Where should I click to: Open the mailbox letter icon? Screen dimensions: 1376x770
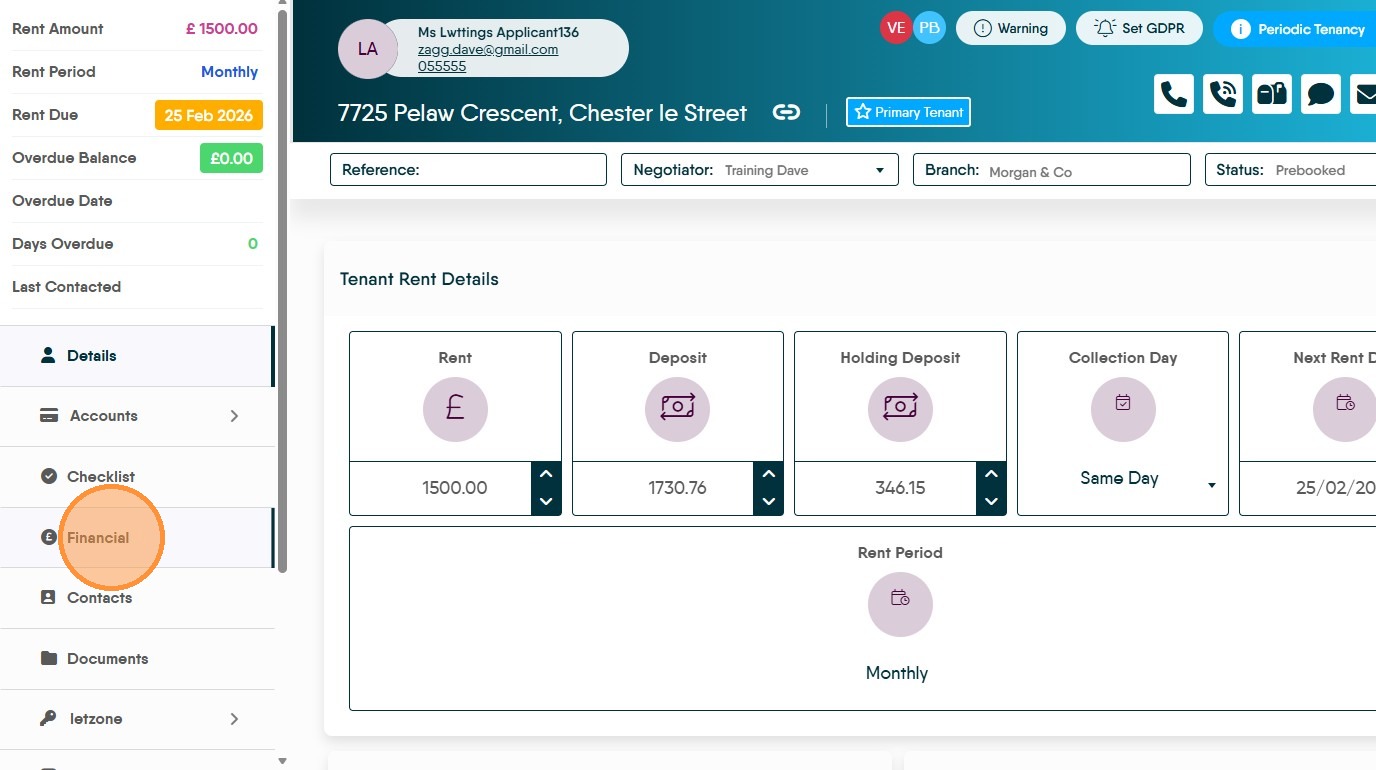coord(1272,94)
